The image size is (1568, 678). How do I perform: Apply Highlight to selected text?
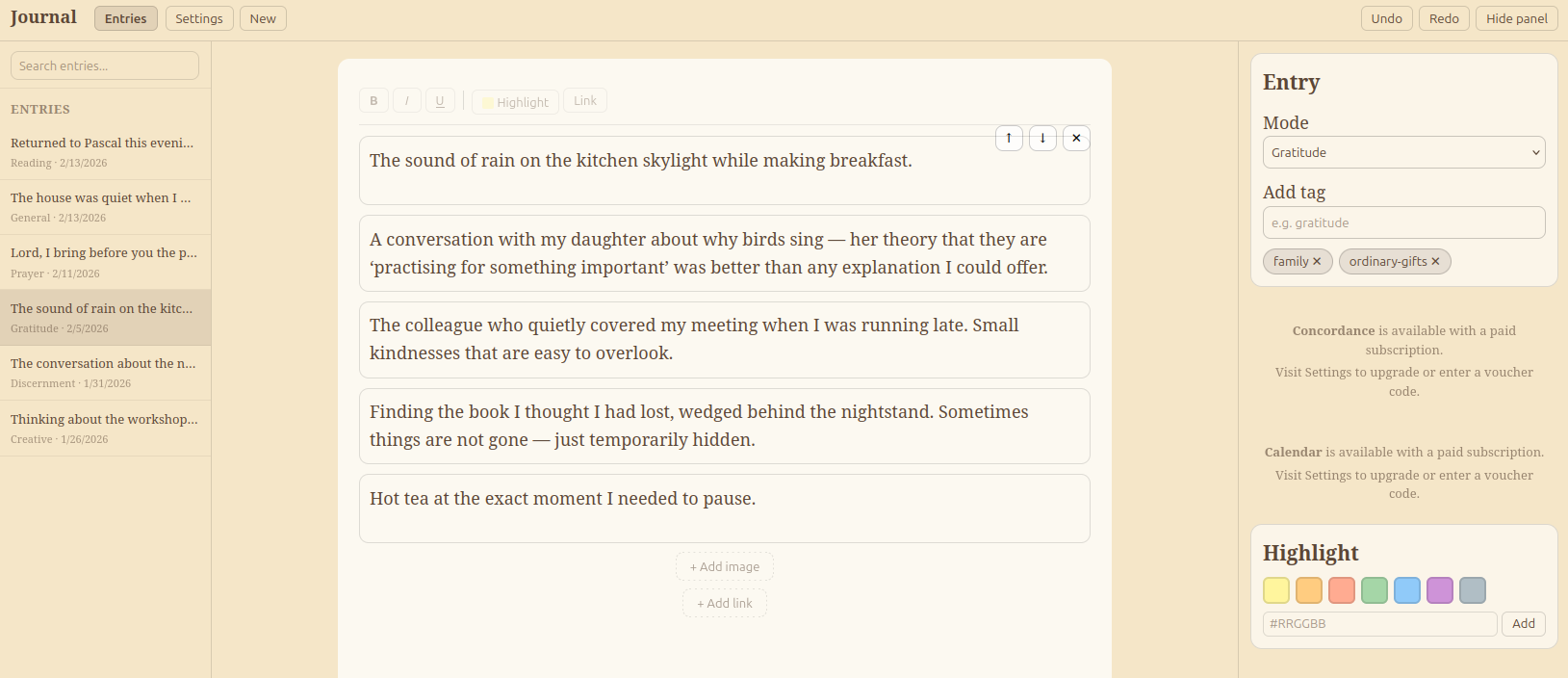click(x=515, y=102)
